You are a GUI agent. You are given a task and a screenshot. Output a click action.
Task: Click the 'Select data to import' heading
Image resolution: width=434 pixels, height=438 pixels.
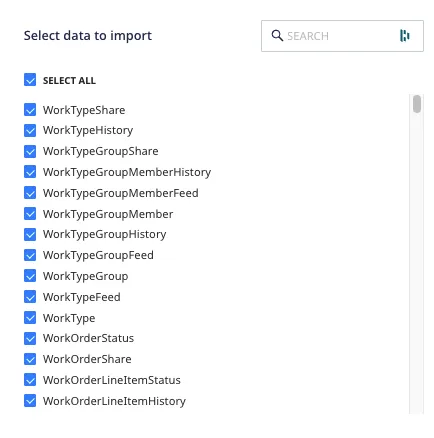[x=88, y=36]
